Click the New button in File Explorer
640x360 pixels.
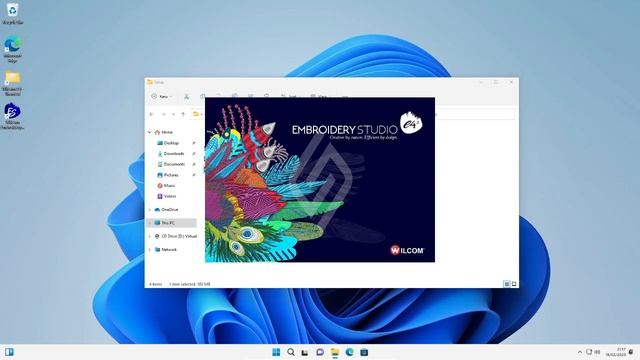pos(161,96)
